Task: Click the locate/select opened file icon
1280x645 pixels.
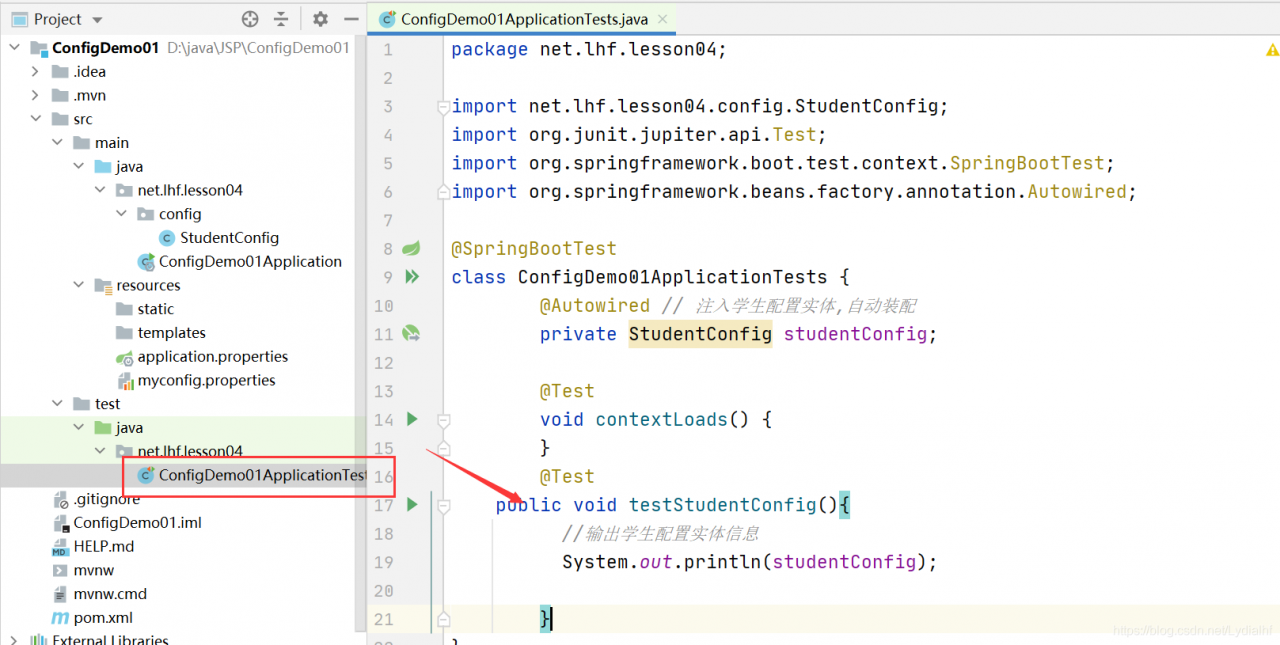Action: pos(250,19)
